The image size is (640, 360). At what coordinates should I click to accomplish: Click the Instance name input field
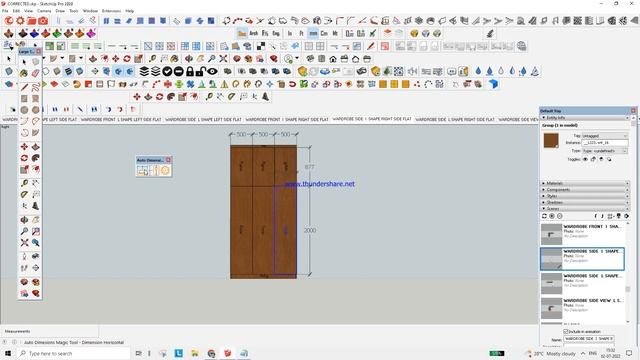coord(605,143)
